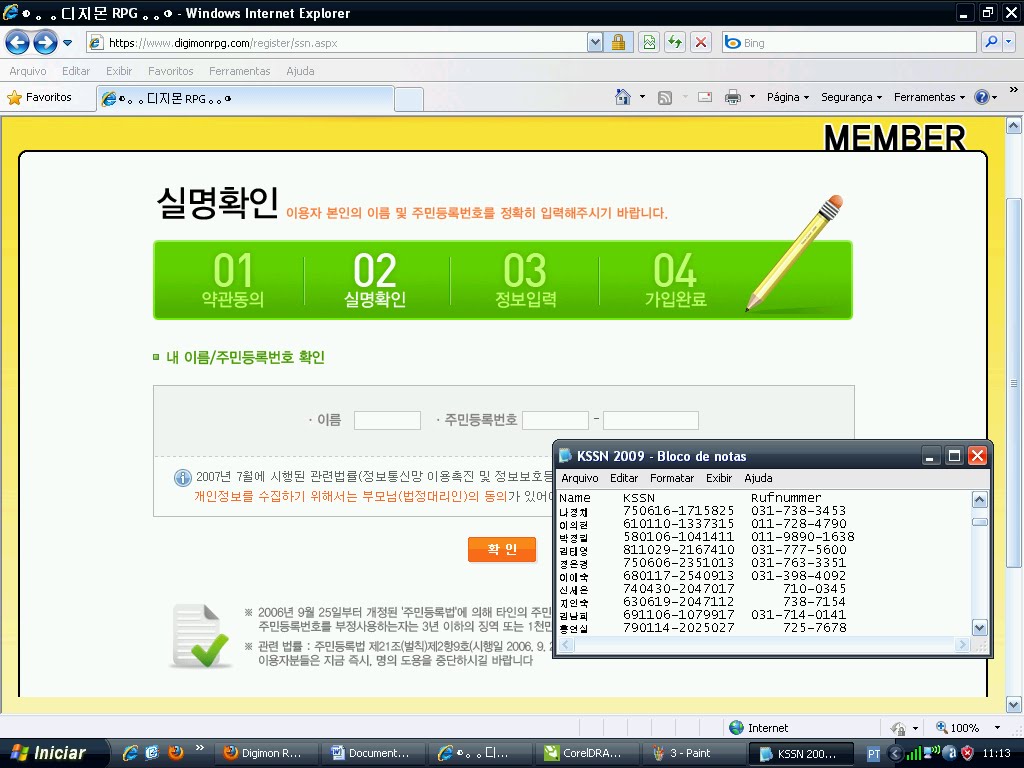Screen dimensions: 1024x768
Task: Open the 100% zoom level dropdown
Action: 998,728
